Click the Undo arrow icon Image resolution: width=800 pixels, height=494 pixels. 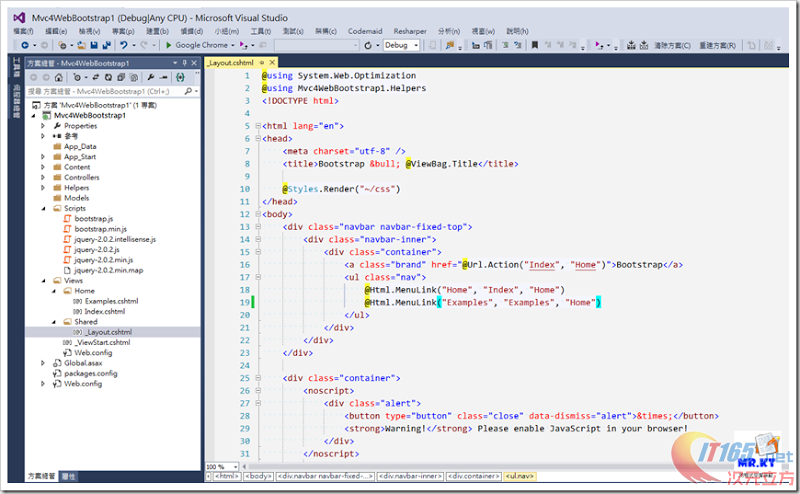[124, 45]
